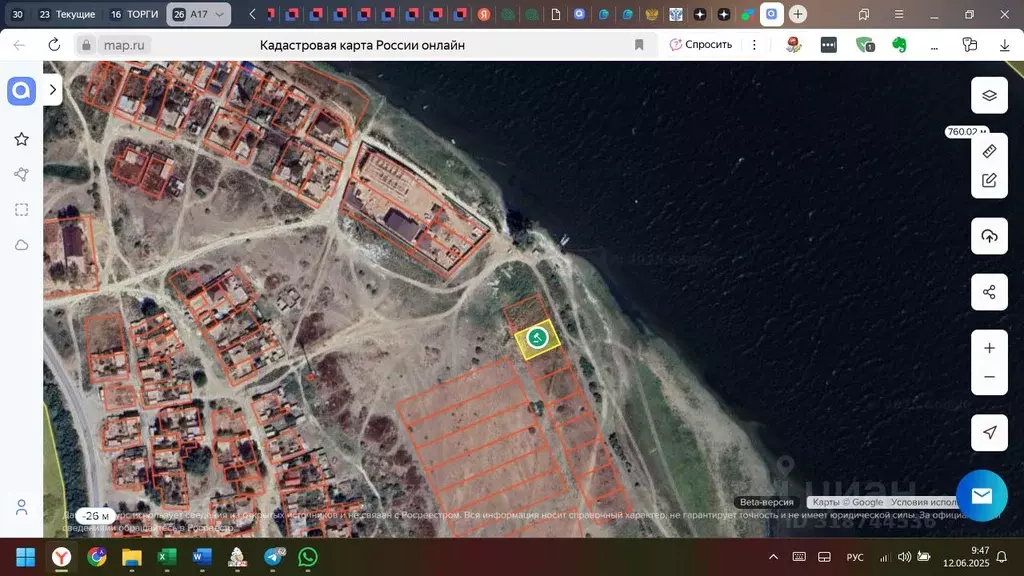Select the polygon drawing tool in the sidebar
The height and width of the screenshot is (576, 1024).
[22, 174]
